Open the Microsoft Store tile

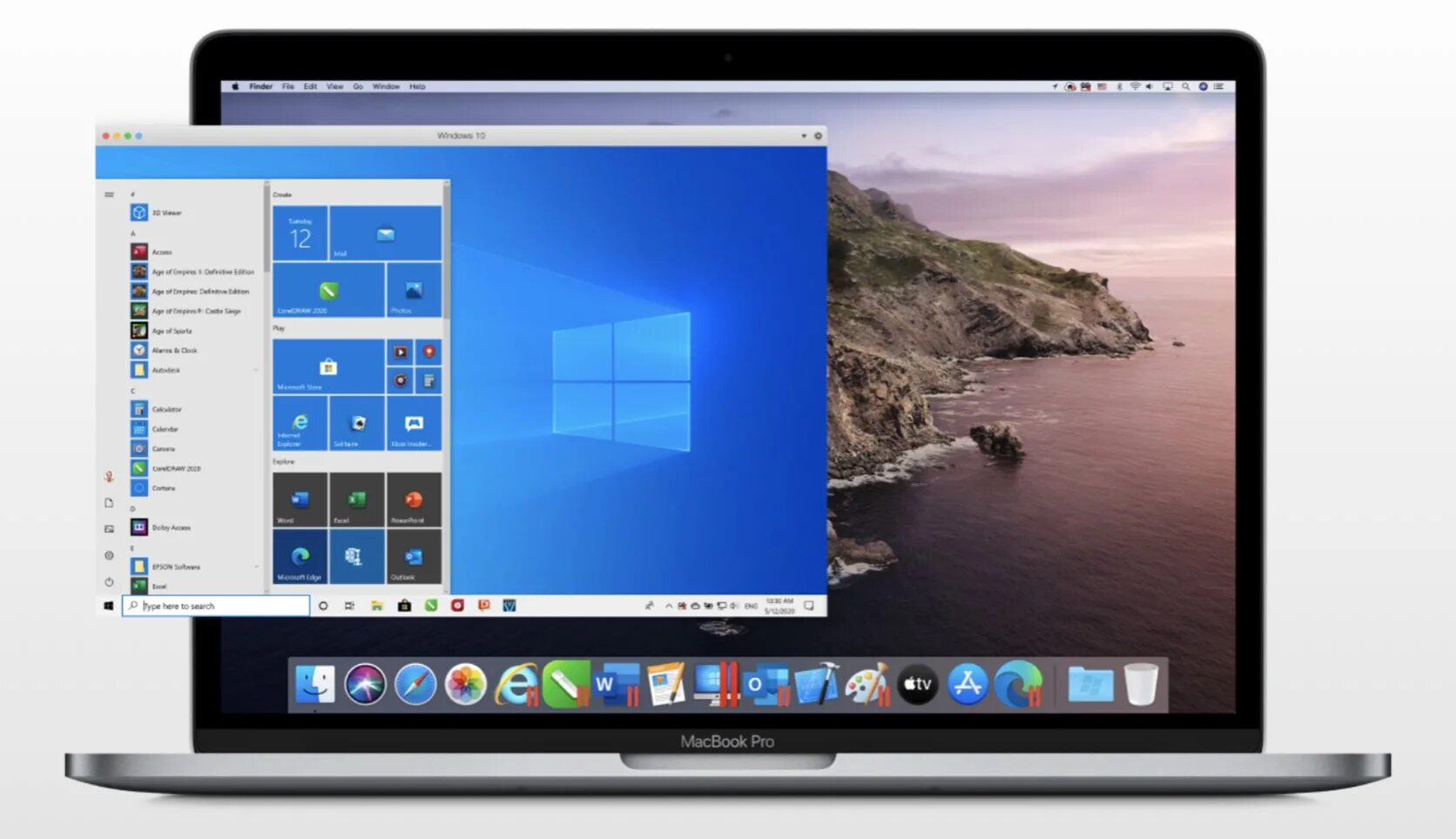(x=328, y=366)
